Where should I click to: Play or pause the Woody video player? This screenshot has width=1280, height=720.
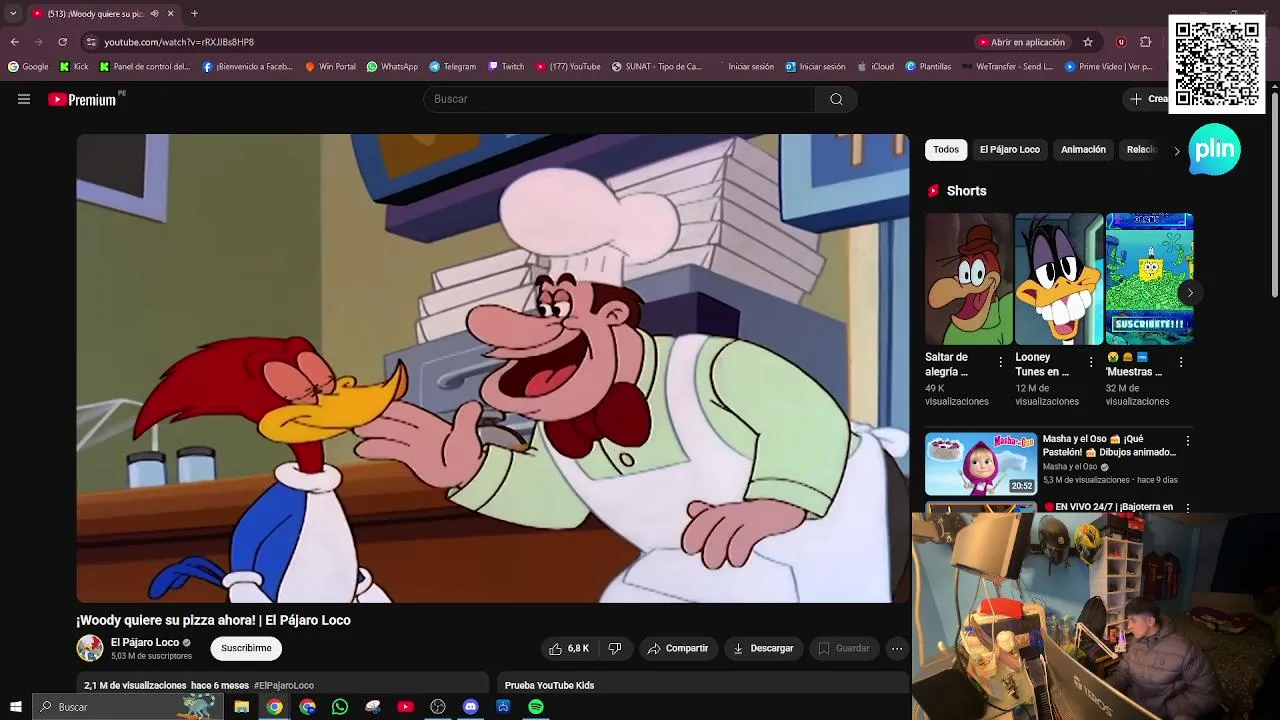[493, 368]
